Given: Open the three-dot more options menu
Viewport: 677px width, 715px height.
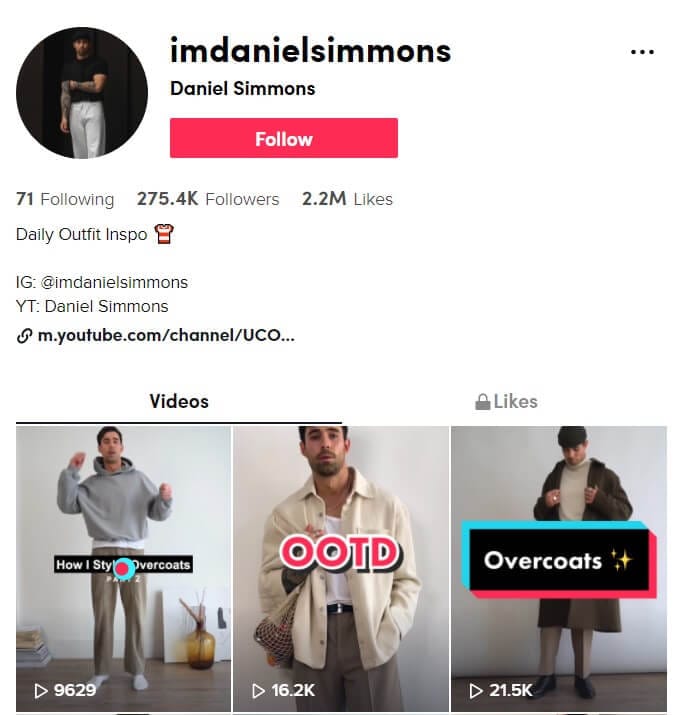Looking at the screenshot, I should tap(642, 52).
